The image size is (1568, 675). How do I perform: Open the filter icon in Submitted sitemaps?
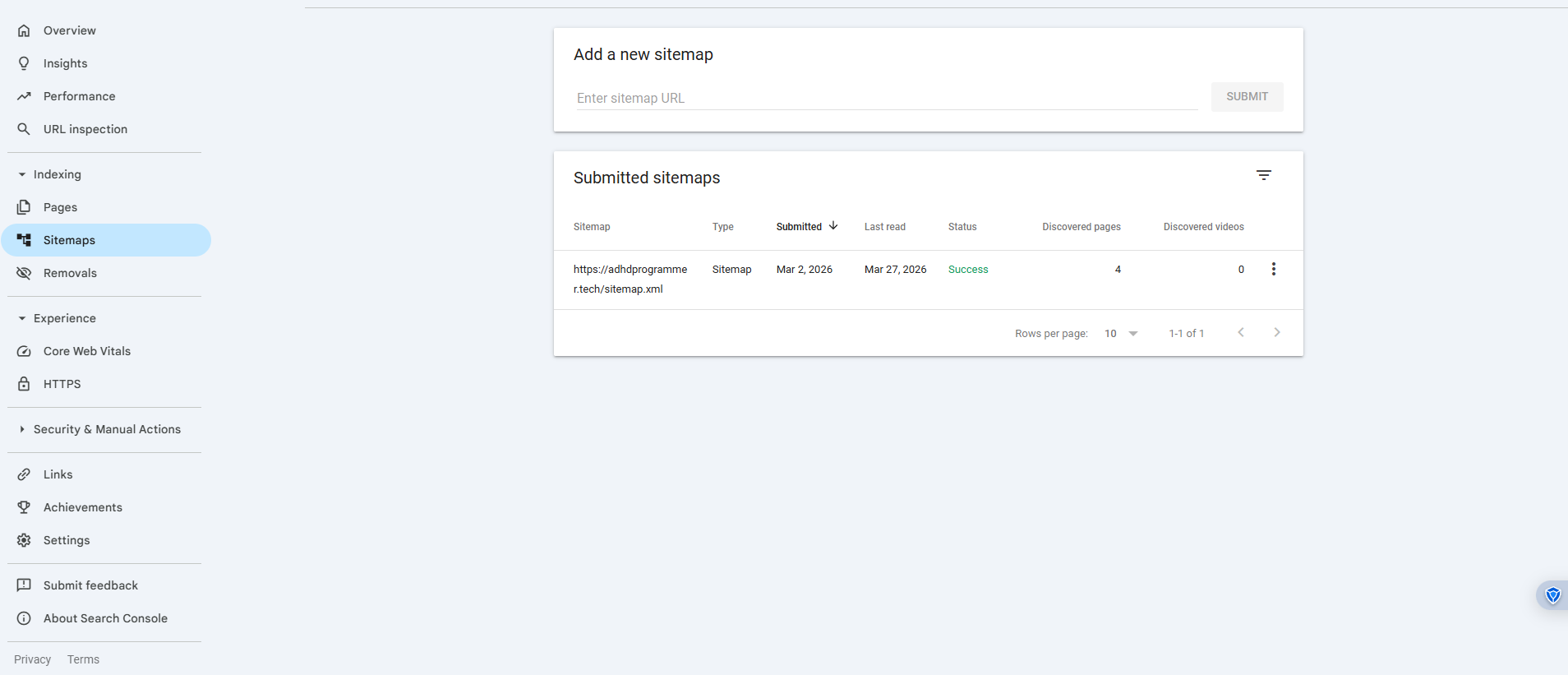tap(1263, 175)
